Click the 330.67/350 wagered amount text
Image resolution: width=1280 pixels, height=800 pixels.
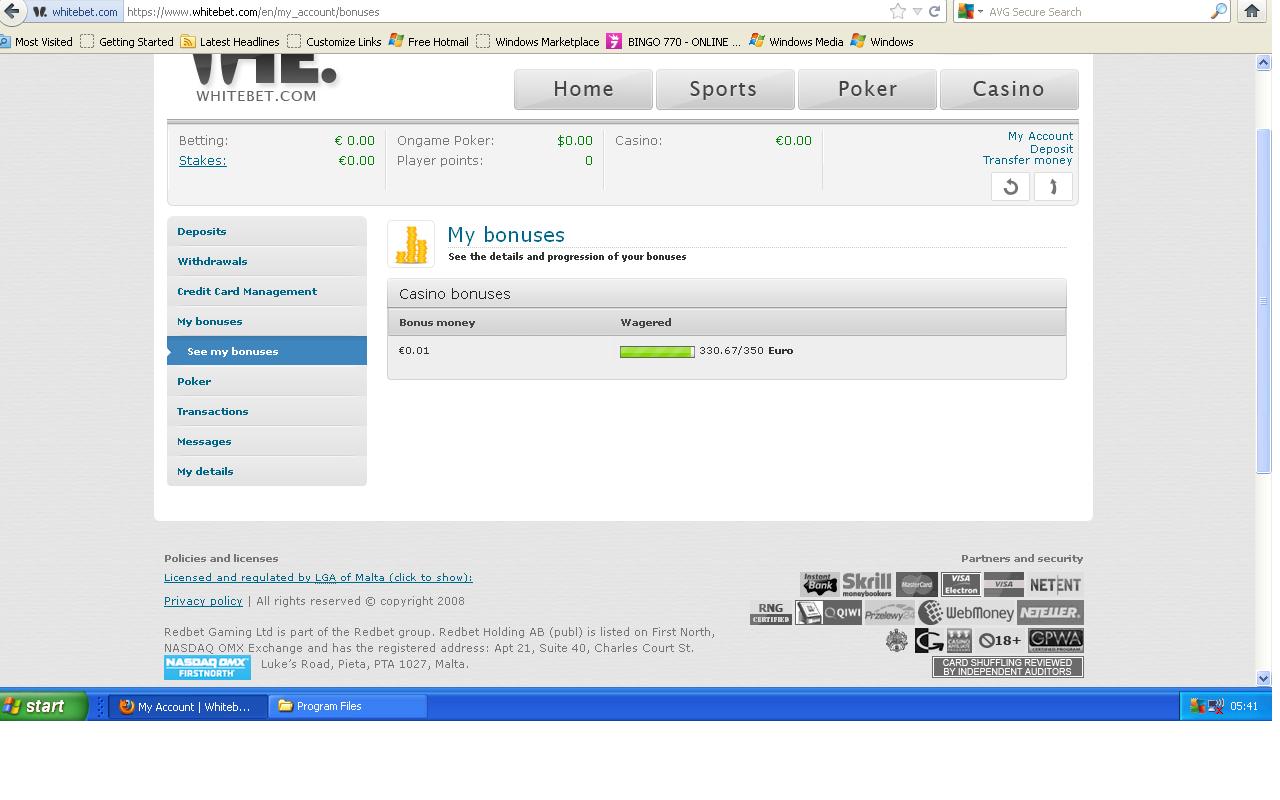coord(731,351)
